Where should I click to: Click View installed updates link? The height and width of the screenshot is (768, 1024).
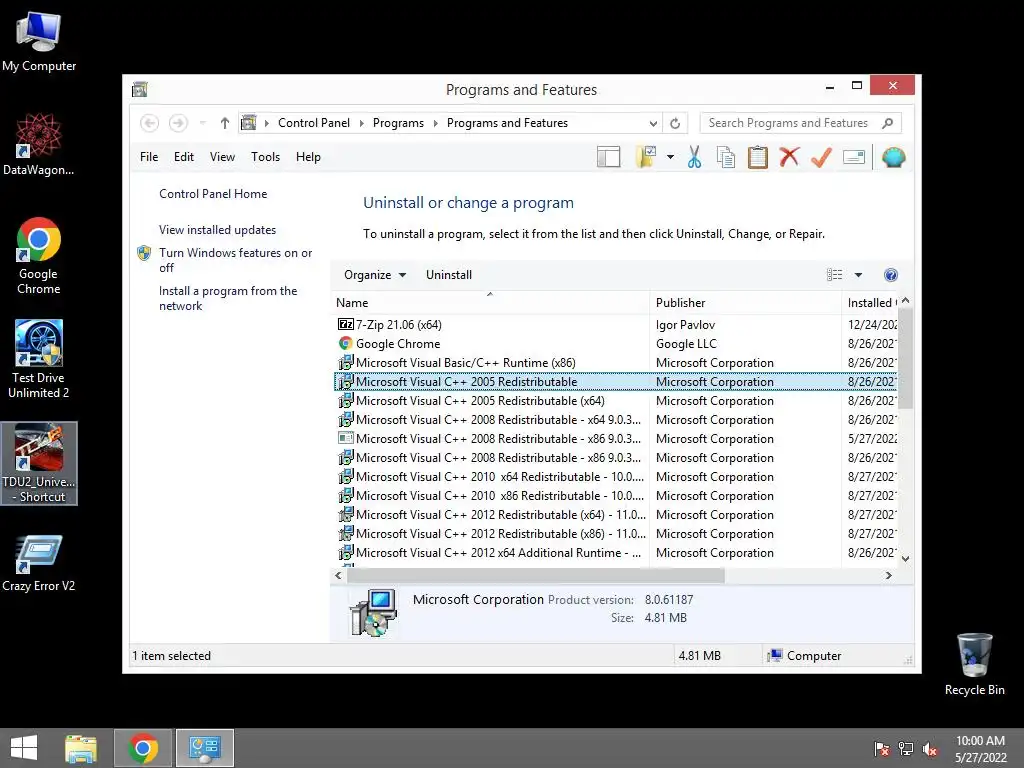217,230
